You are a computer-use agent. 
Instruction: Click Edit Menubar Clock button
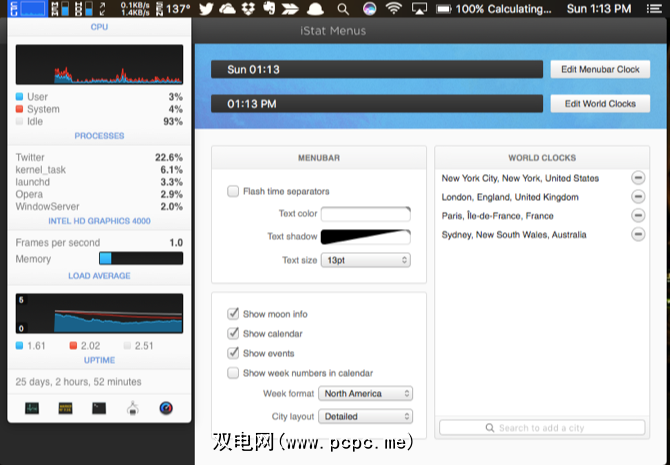coord(600,69)
